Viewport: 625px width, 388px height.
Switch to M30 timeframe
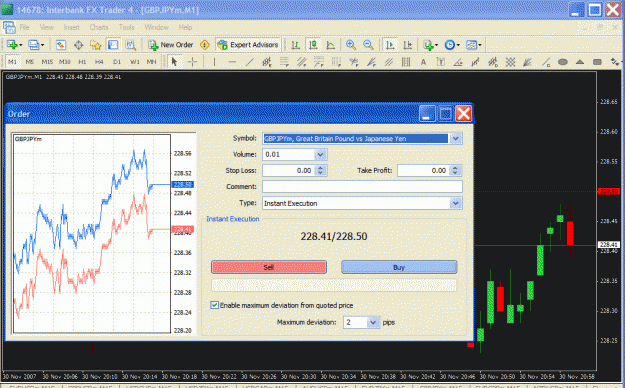pos(65,62)
